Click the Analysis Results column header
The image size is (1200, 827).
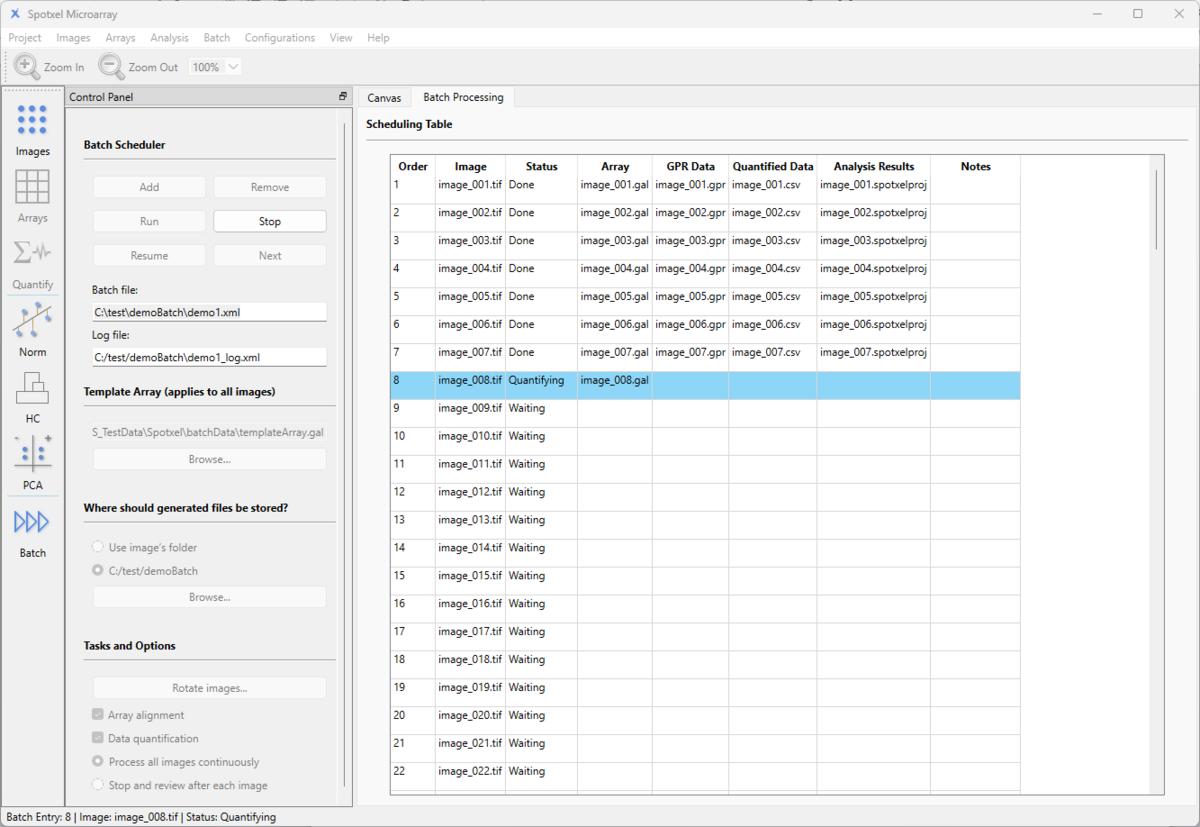[x=874, y=166]
